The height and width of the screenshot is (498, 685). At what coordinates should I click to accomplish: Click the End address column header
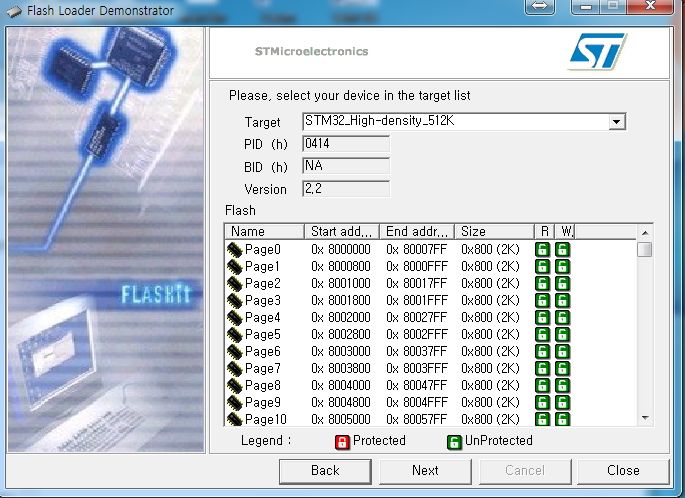(417, 232)
